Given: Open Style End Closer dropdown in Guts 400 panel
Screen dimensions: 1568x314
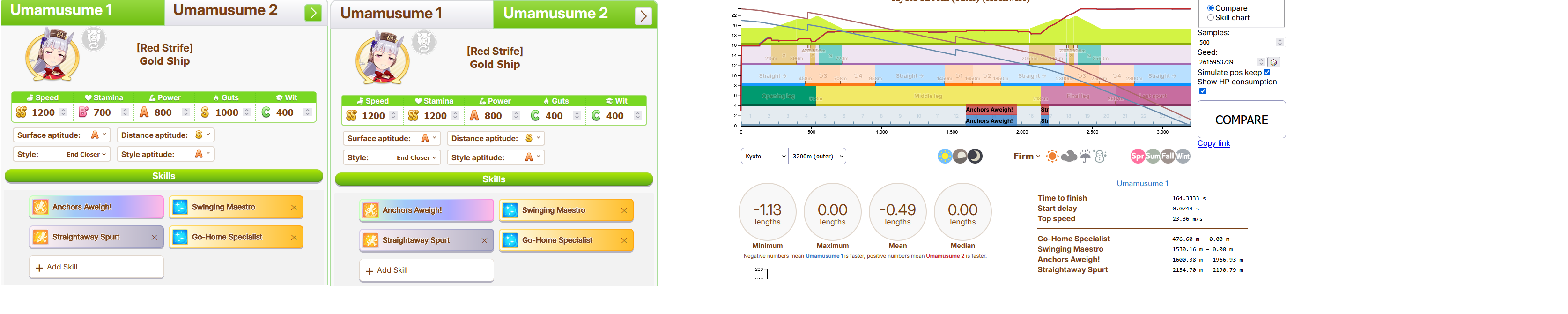Looking at the screenshot, I should (x=392, y=157).
